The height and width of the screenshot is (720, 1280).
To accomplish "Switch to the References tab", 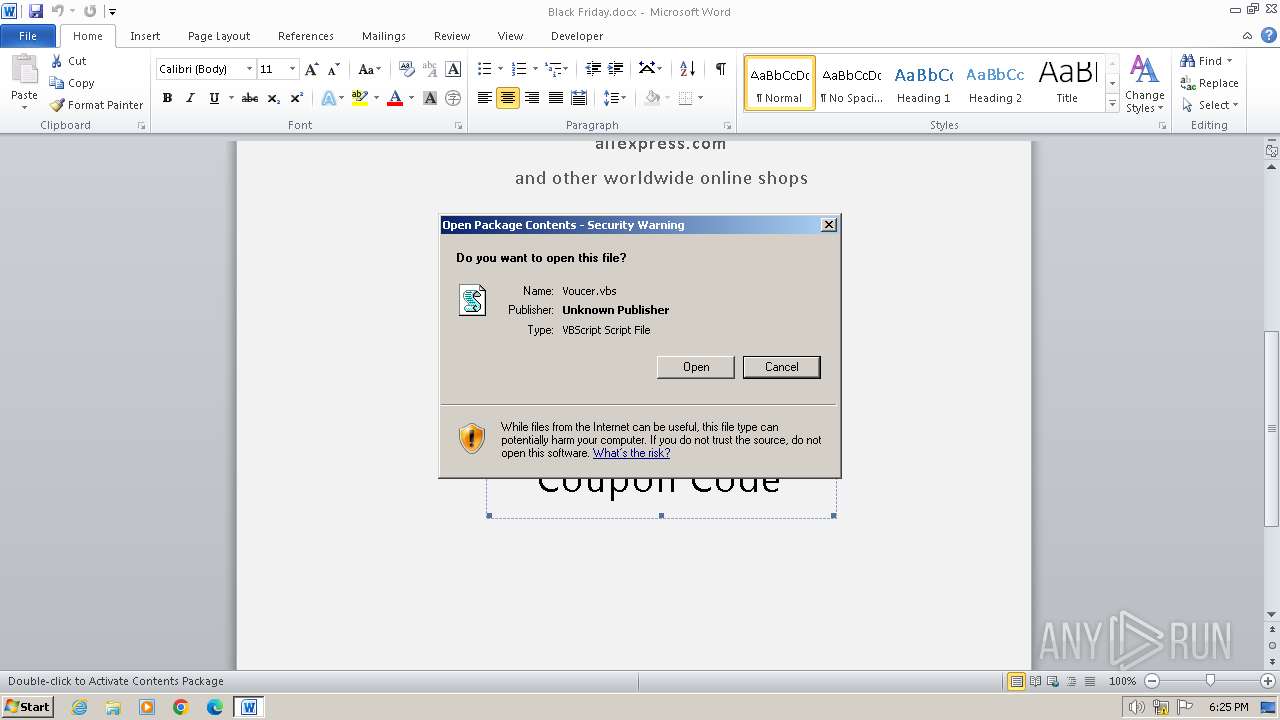I will (306, 36).
